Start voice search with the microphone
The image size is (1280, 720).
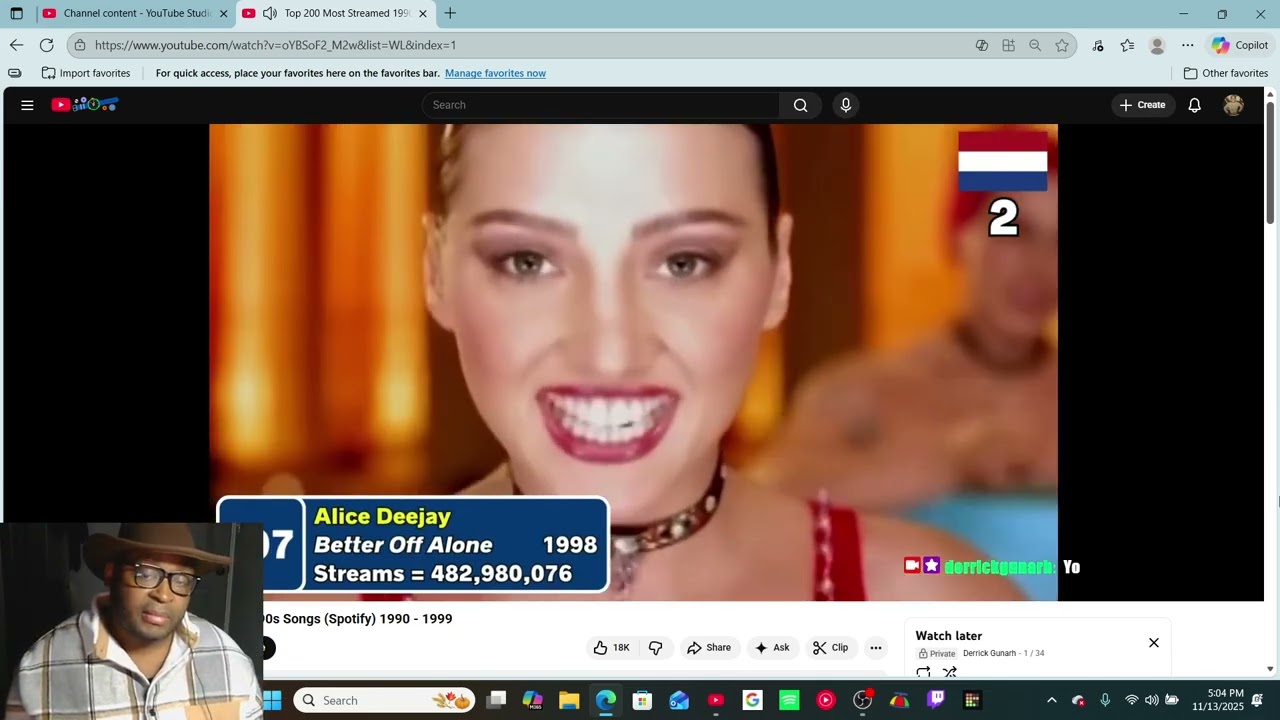846,105
